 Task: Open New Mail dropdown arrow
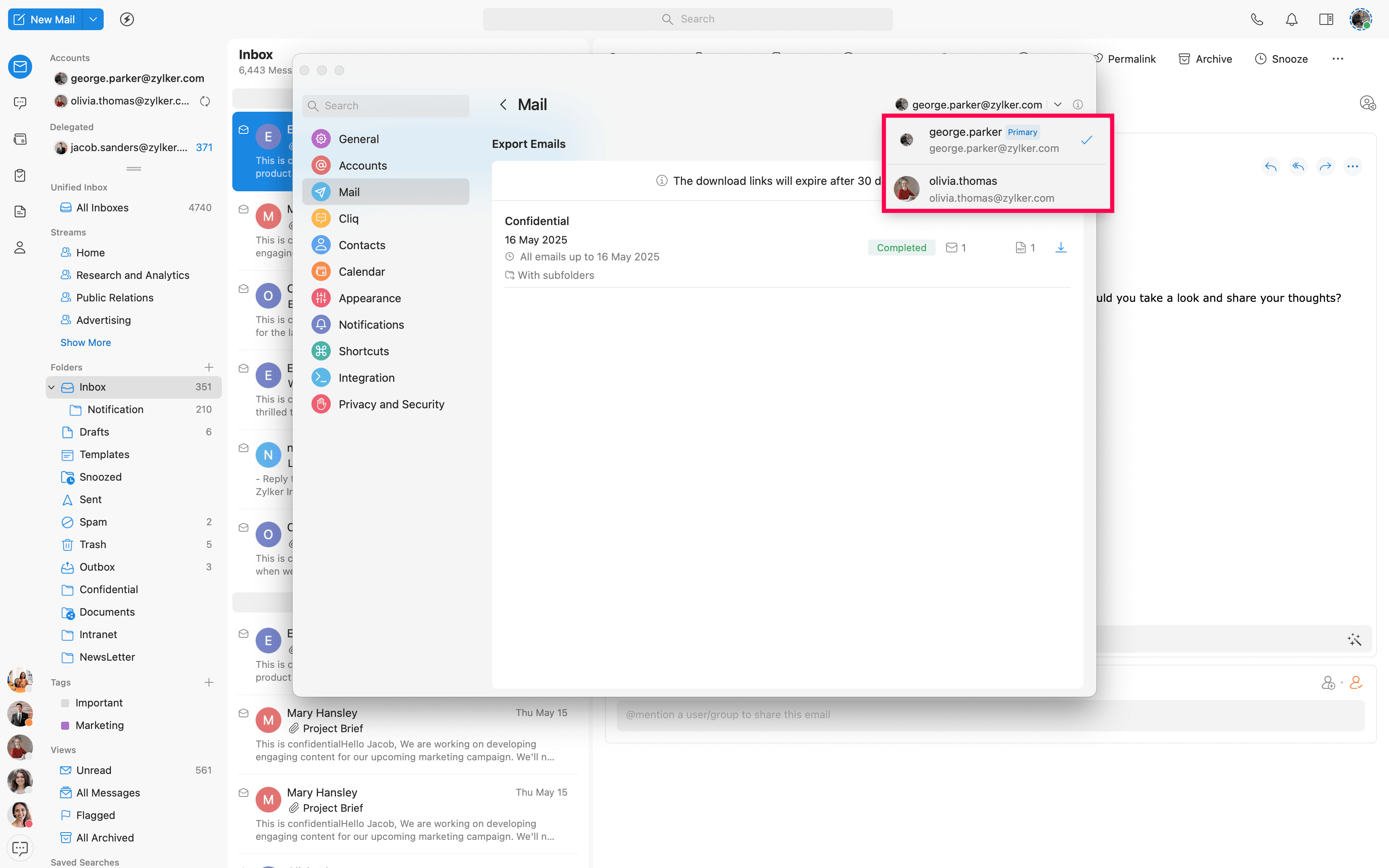tap(93, 19)
